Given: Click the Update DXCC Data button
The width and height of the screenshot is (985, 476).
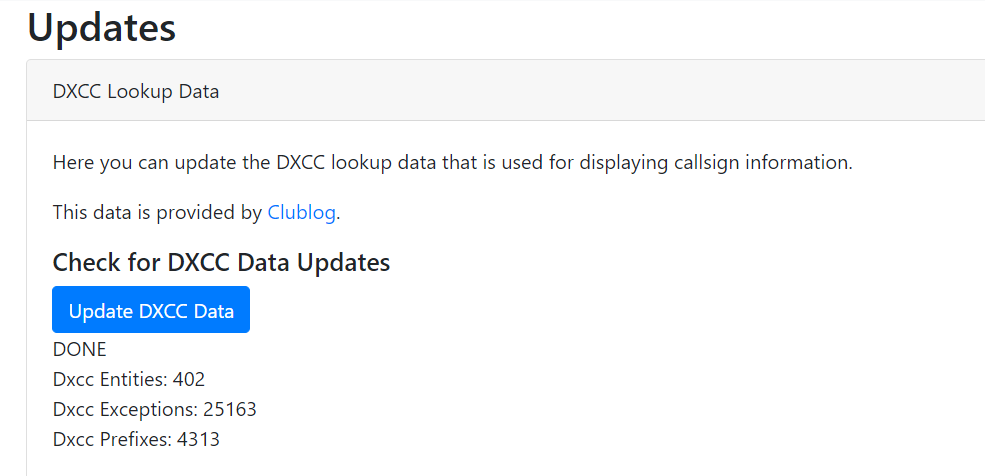Looking at the screenshot, I should (x=151, y=310).
